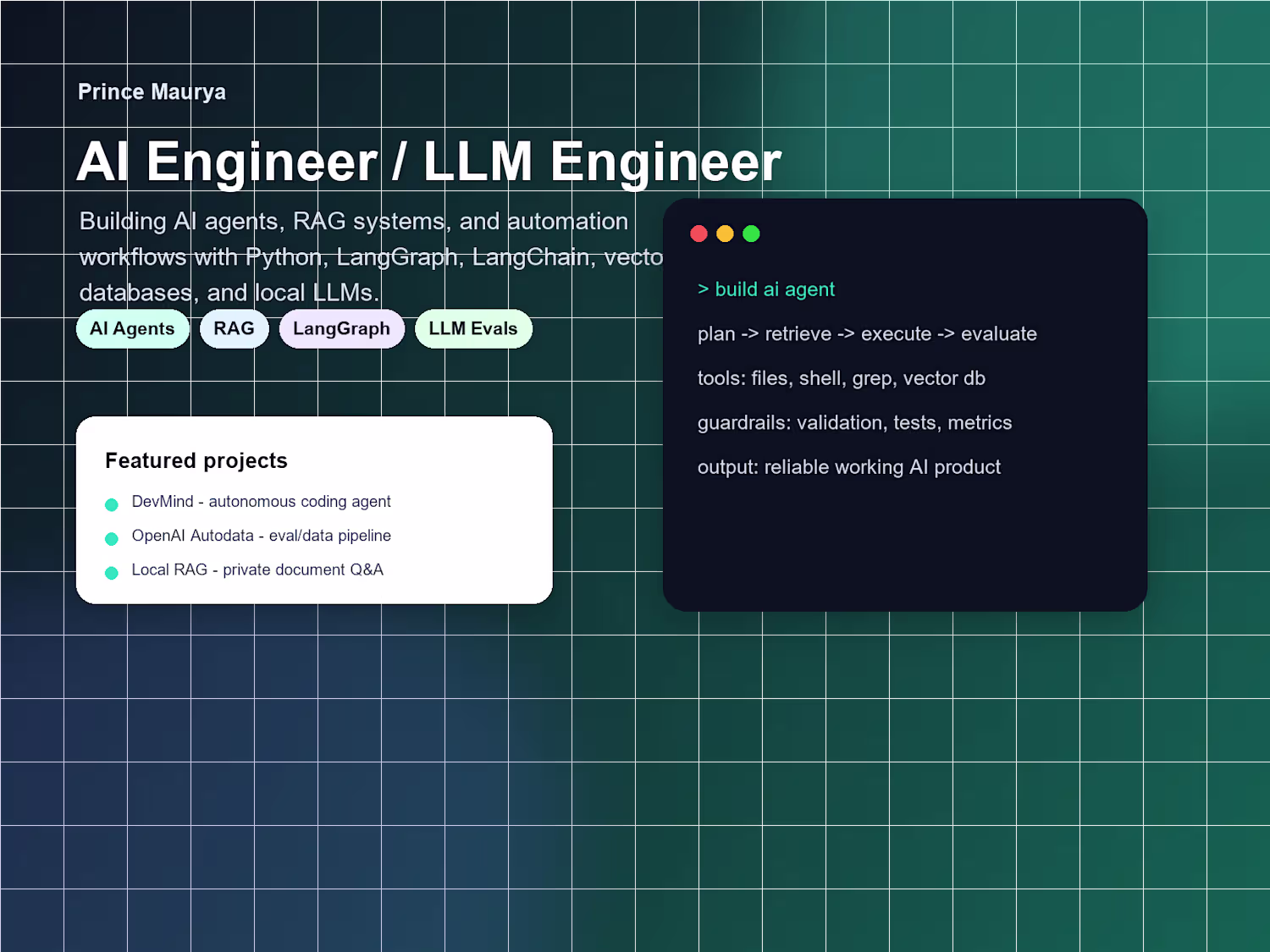This screenshot has height=952, width=1270.
Task: Click the yellow dot in terminal window
Action: (x=725, y=234)
